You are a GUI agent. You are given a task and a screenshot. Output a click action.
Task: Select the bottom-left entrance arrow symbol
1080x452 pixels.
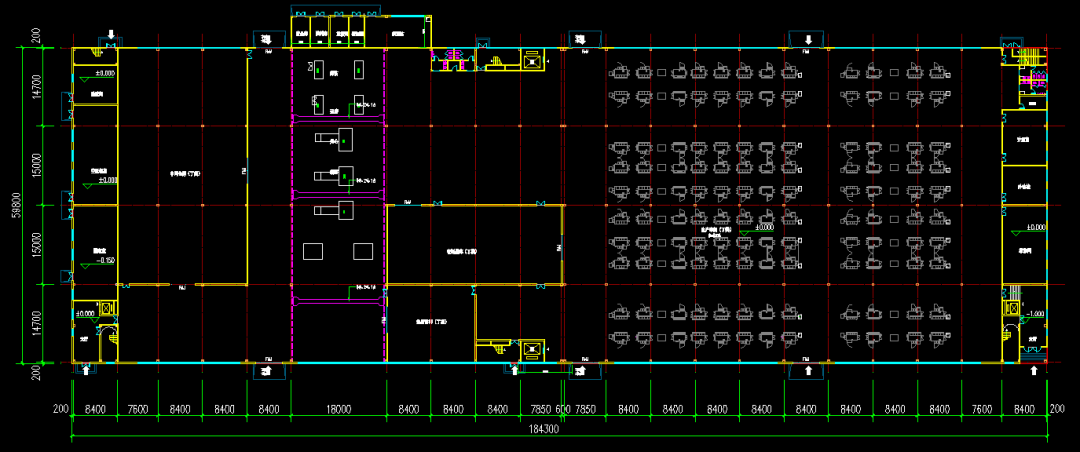tap(86, 370)
